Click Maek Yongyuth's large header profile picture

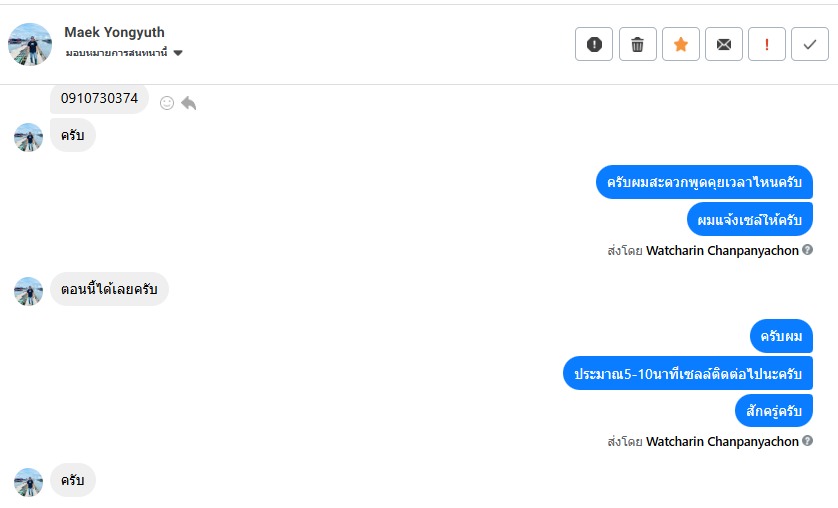[30, 44]
